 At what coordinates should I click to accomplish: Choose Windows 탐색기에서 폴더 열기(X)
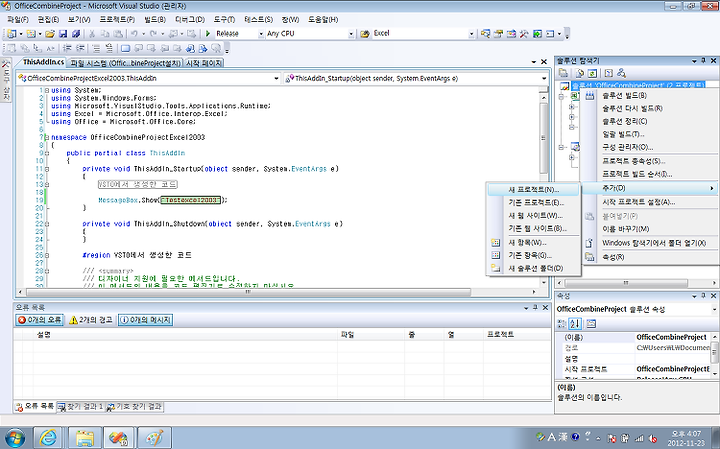click(x=650, y=243)
